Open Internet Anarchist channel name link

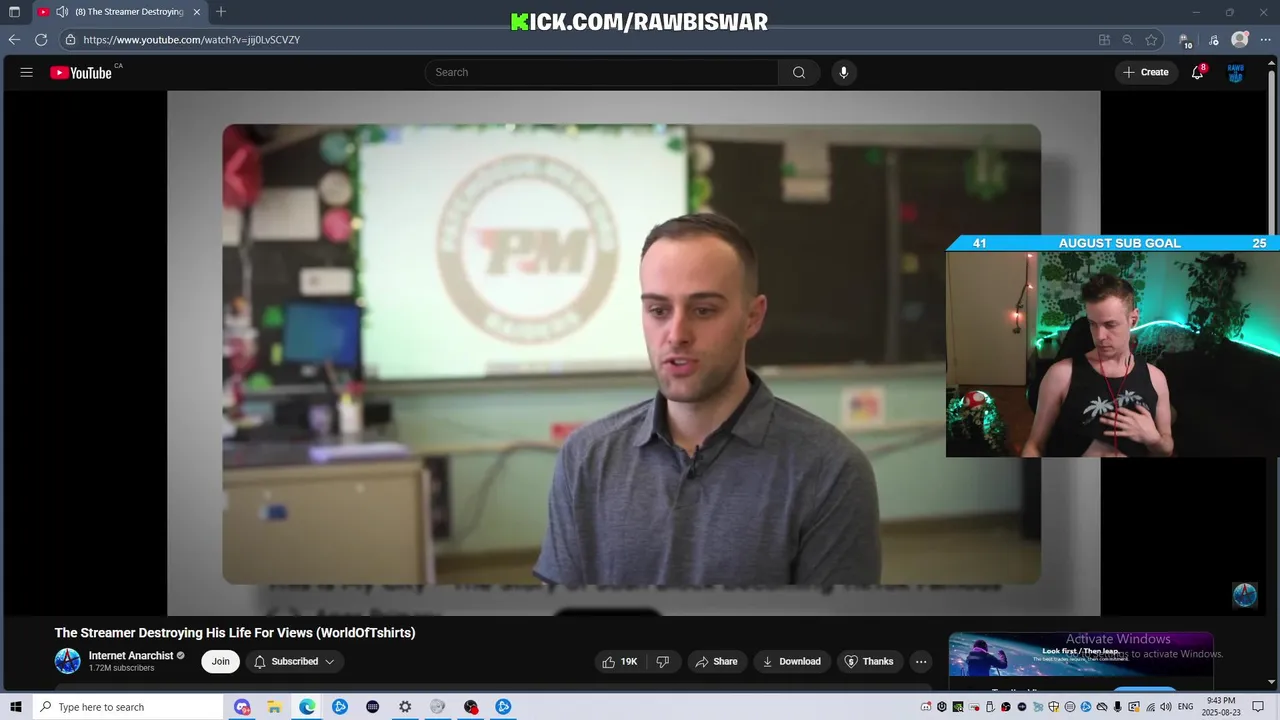[131, 656]
